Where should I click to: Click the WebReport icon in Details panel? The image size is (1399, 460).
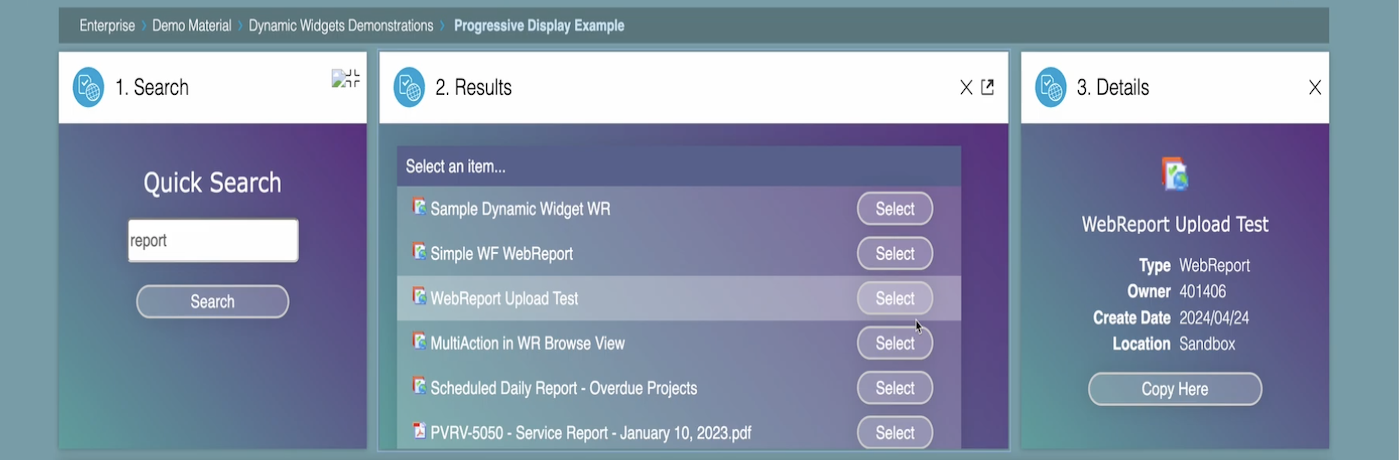[x=1175, y=174]
